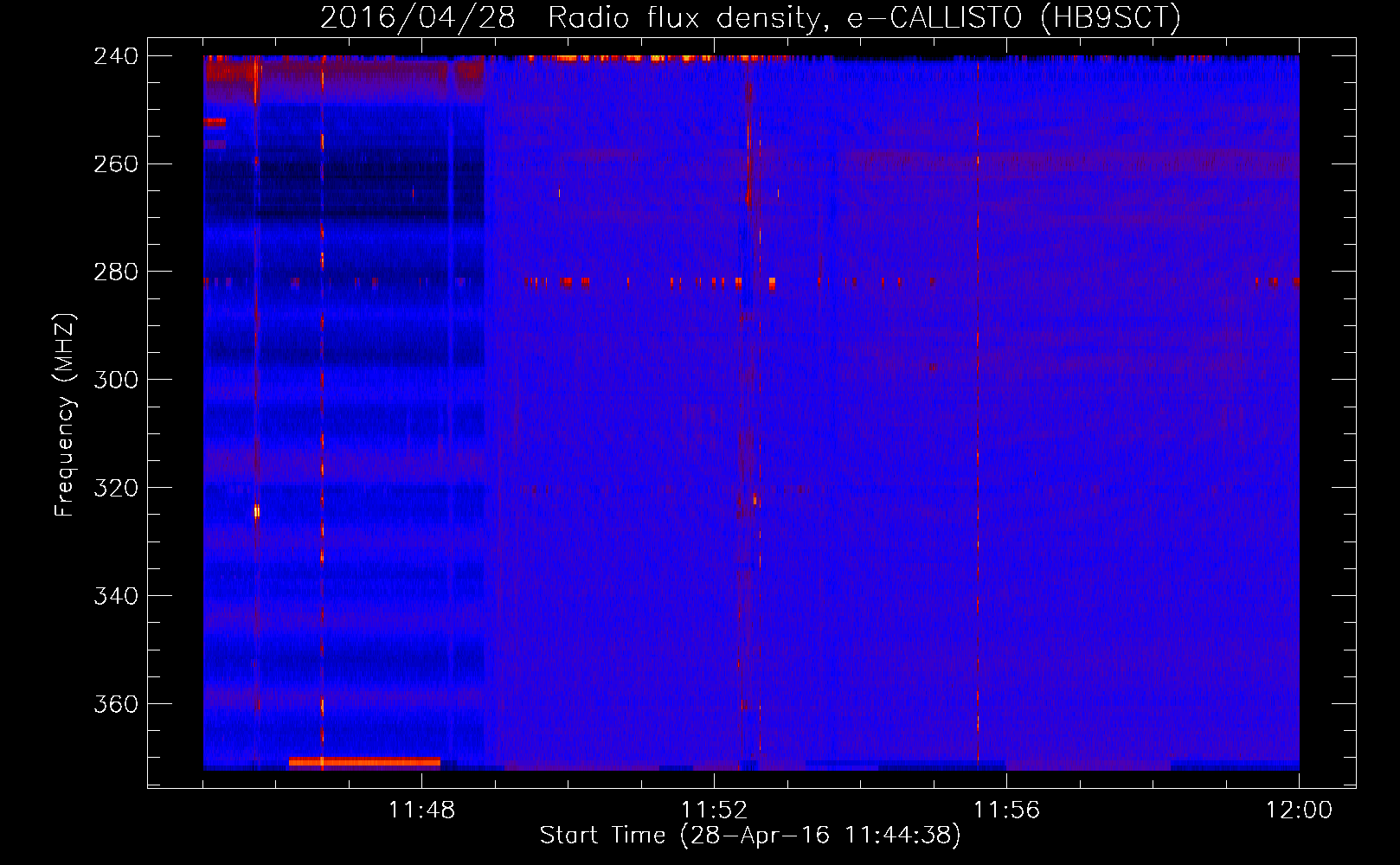This screenshot has width=1400, height=865.
Task: Click the small red bar near 252 MHz
Action: pyautogui.click(x=215, y=123)
